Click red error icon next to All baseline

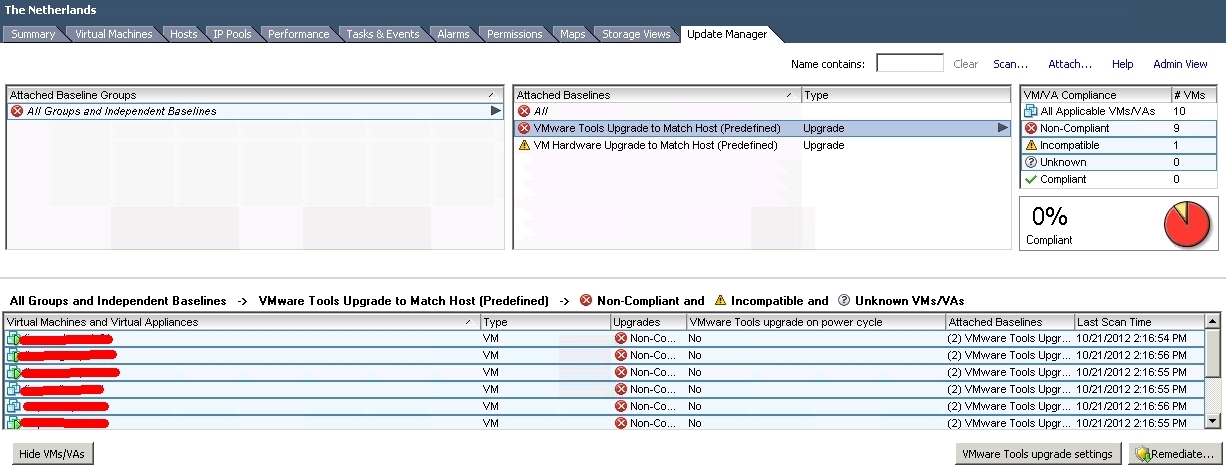point(524,111)
